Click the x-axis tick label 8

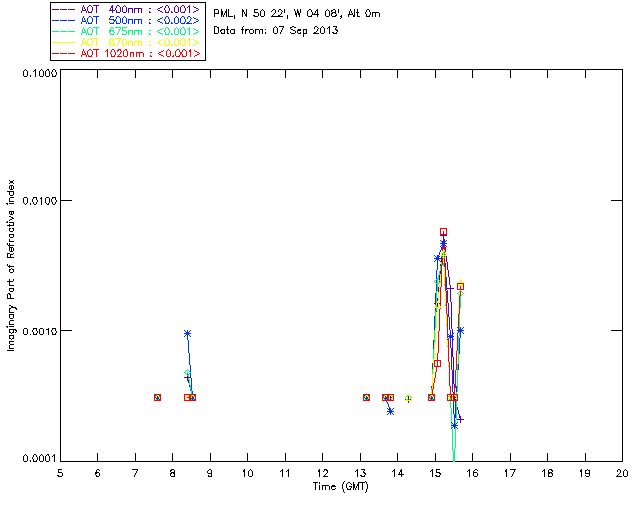click(x=173, y=473)
